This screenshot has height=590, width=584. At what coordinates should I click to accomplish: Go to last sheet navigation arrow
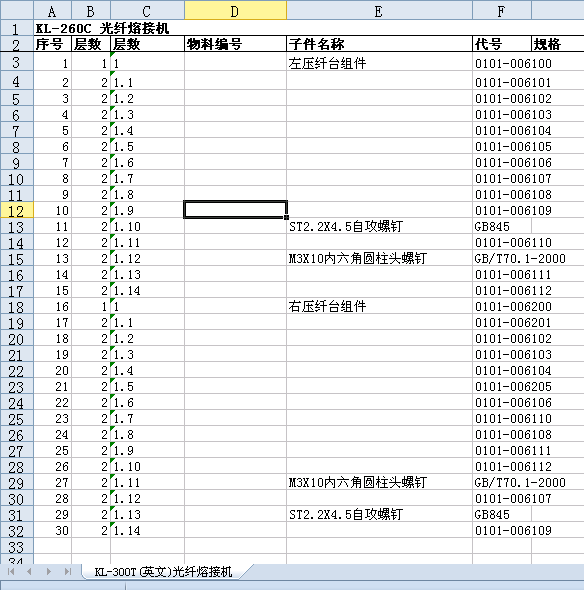(68, 572)
